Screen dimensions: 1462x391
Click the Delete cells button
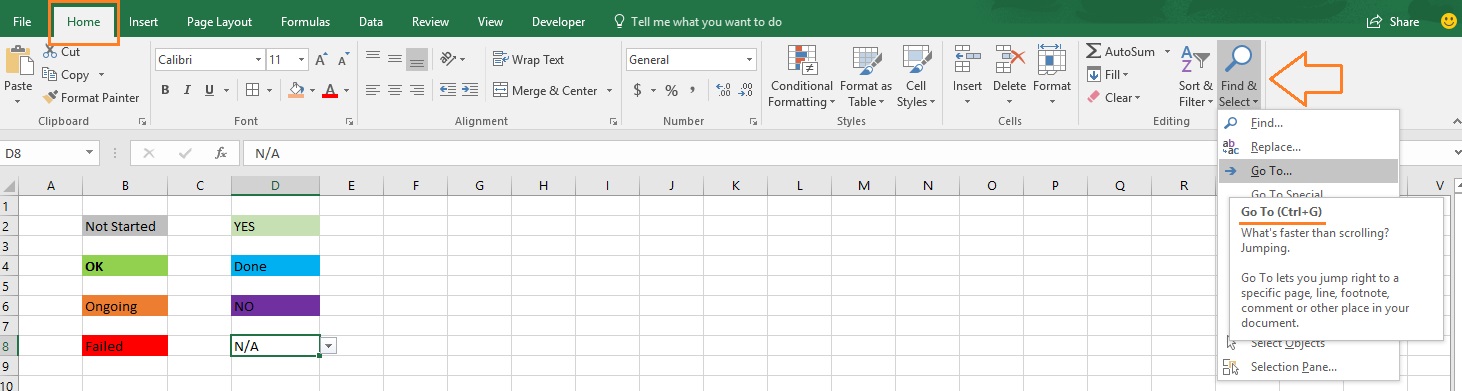click(x=1009, y=76)
